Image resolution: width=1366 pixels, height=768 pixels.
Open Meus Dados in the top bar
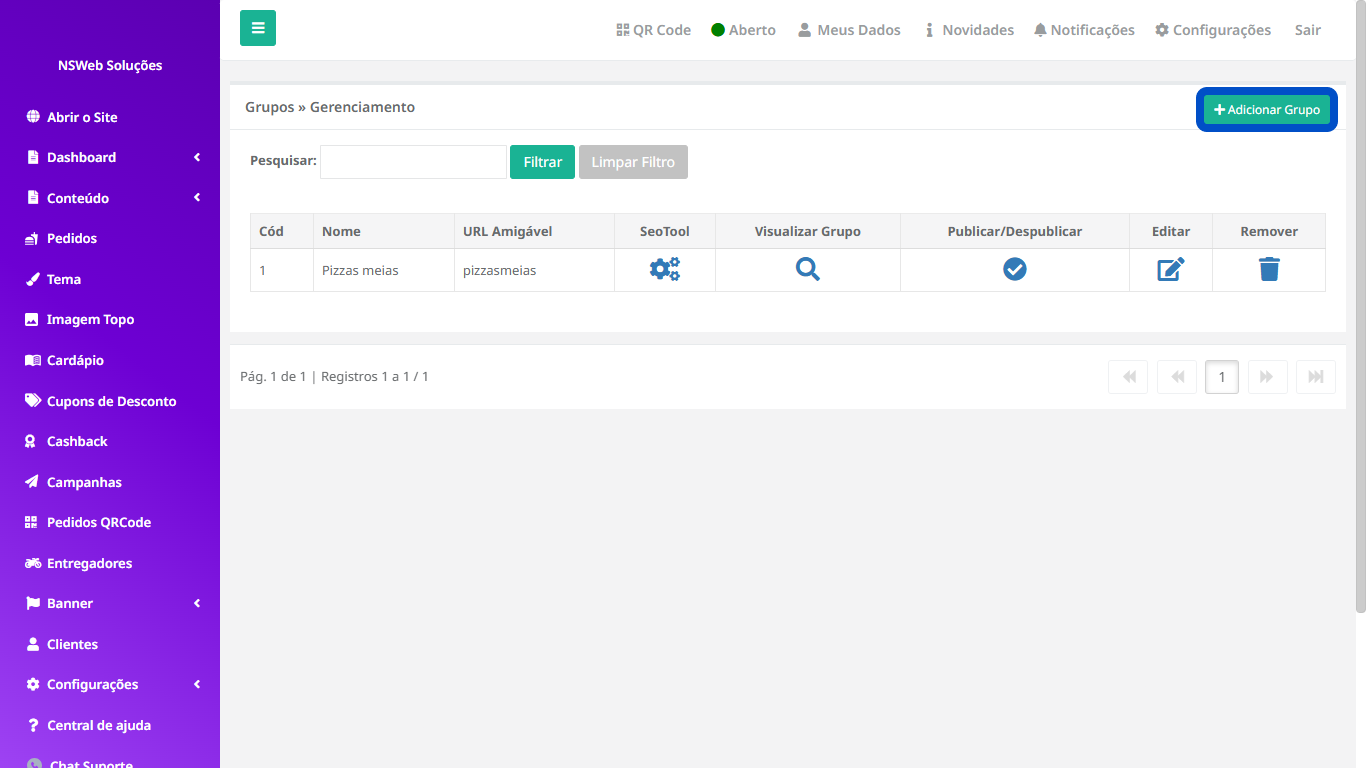[x=849, y=30]
